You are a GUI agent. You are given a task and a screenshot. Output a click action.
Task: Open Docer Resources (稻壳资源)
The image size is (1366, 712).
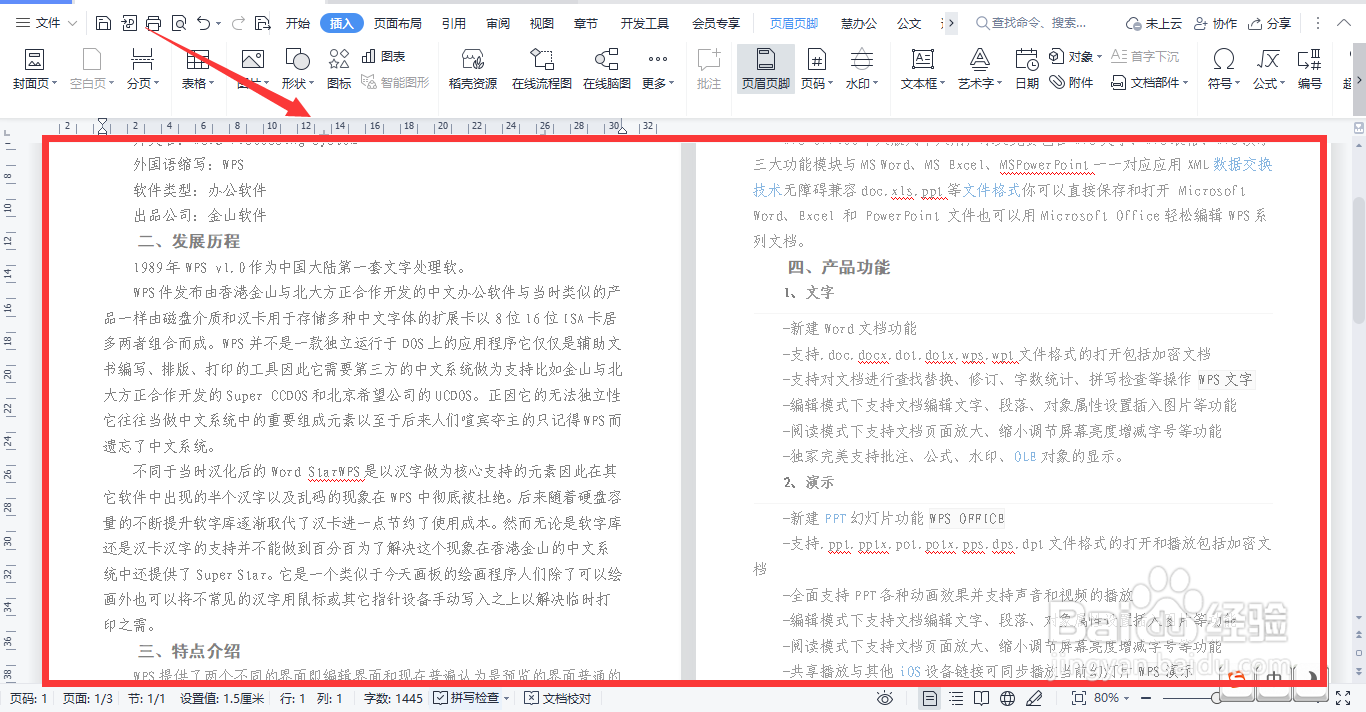pyautogui.click(x=472, y=69)
